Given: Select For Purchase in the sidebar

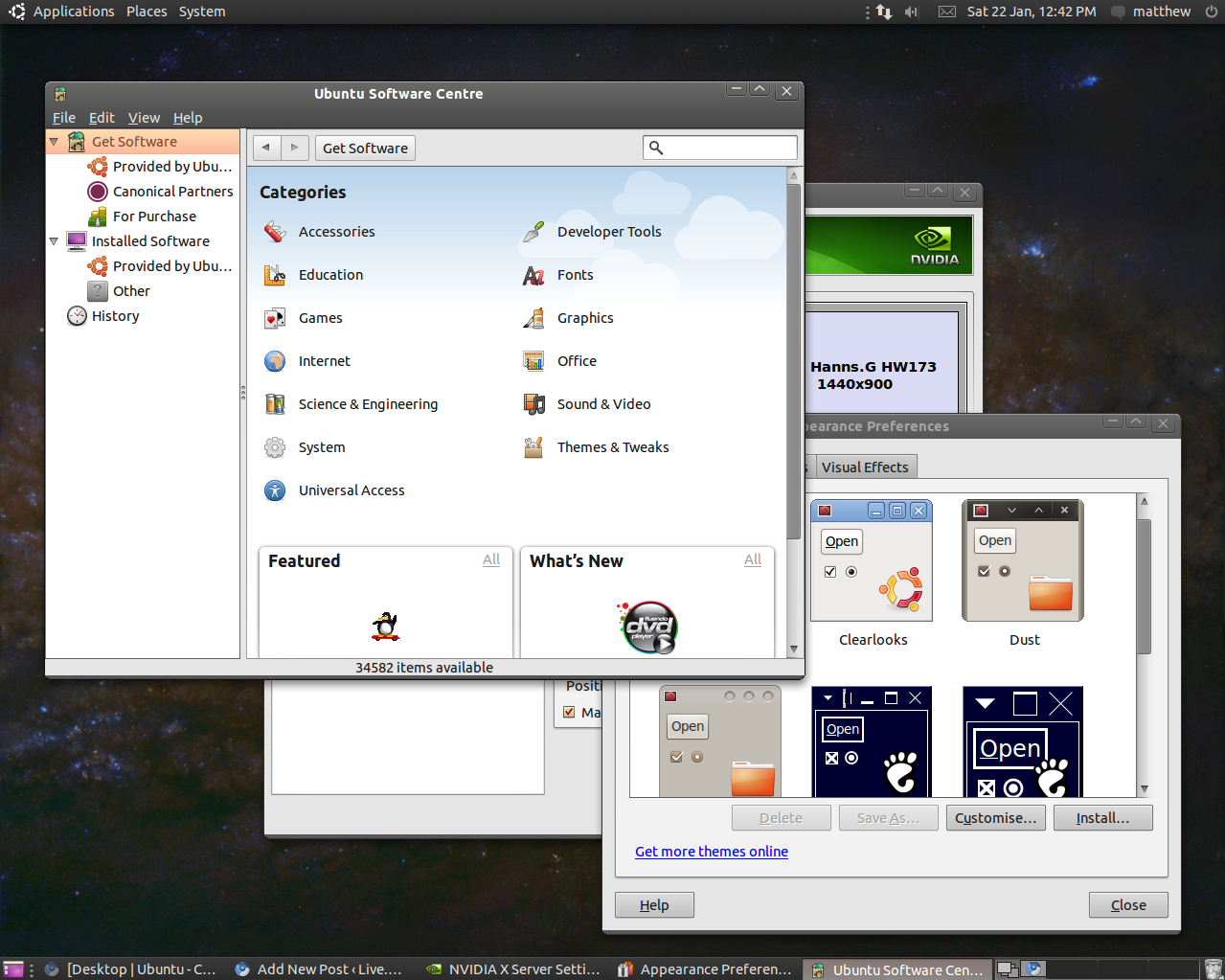Looking at the screenshot, I should click(142, 217).
